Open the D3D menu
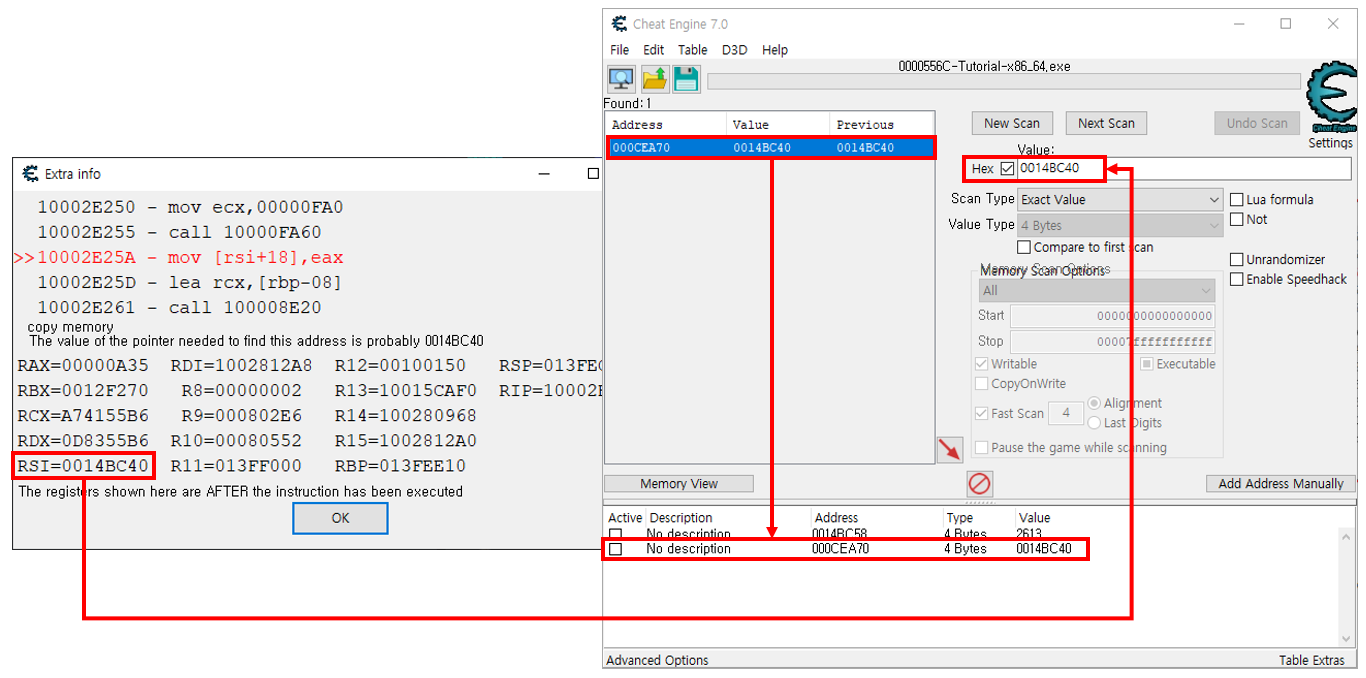This screenshot has height=678, width=1366. tap(735, 50)
